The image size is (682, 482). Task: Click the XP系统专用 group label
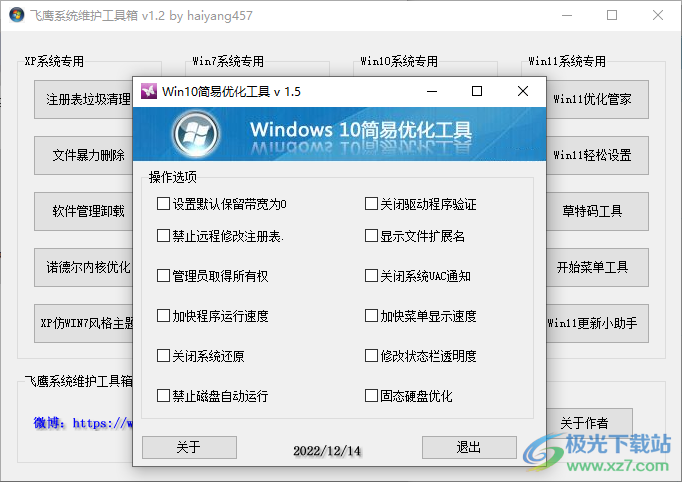click(x=54, y=61)
